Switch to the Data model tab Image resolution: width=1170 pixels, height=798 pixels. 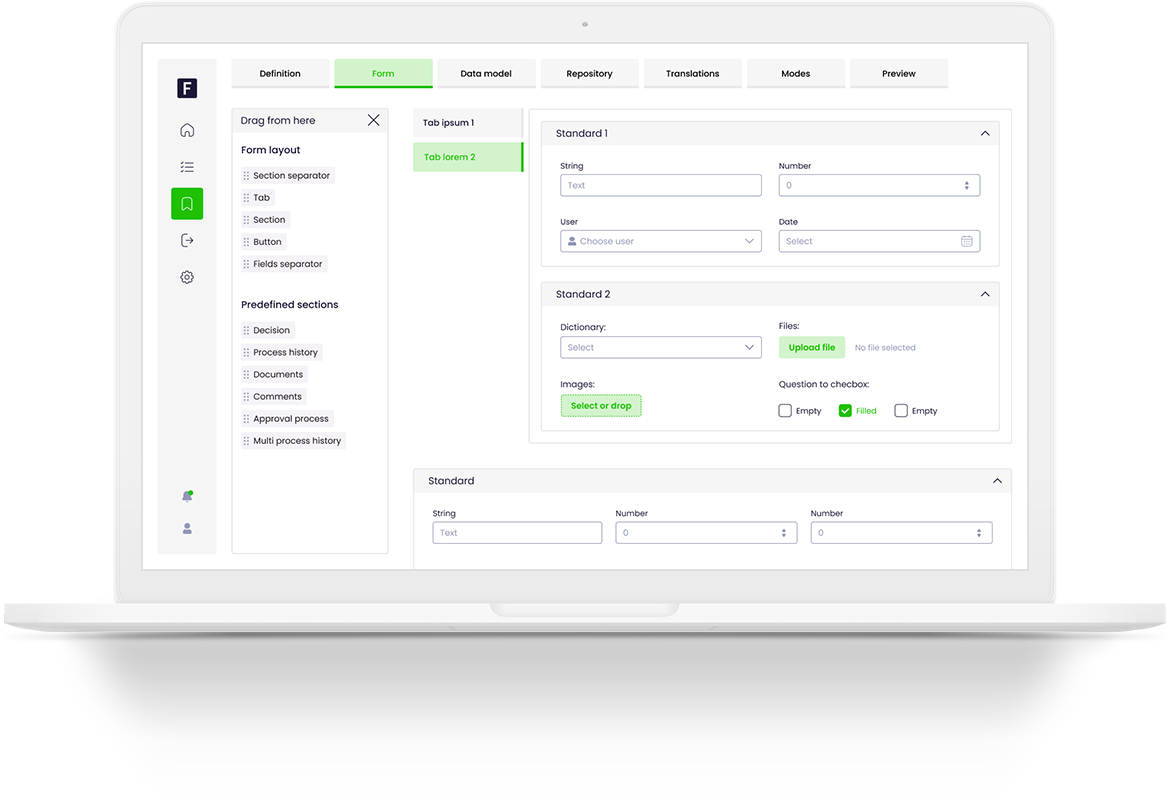(486, 74)
